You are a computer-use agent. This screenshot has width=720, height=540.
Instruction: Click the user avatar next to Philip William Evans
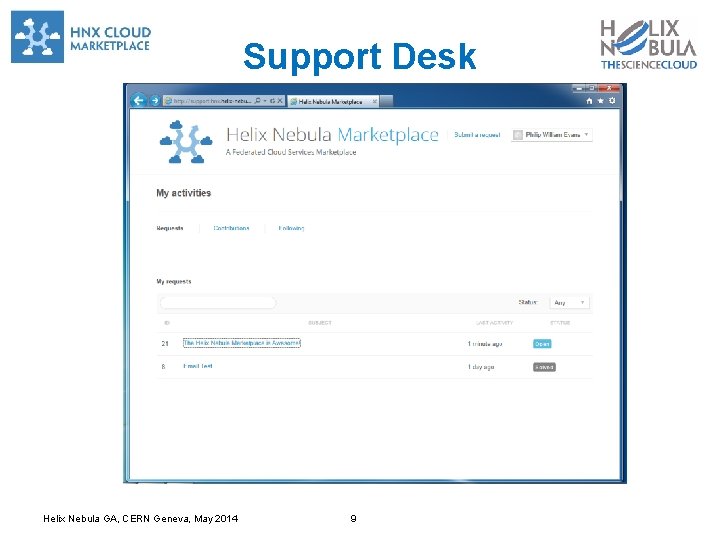518,135
